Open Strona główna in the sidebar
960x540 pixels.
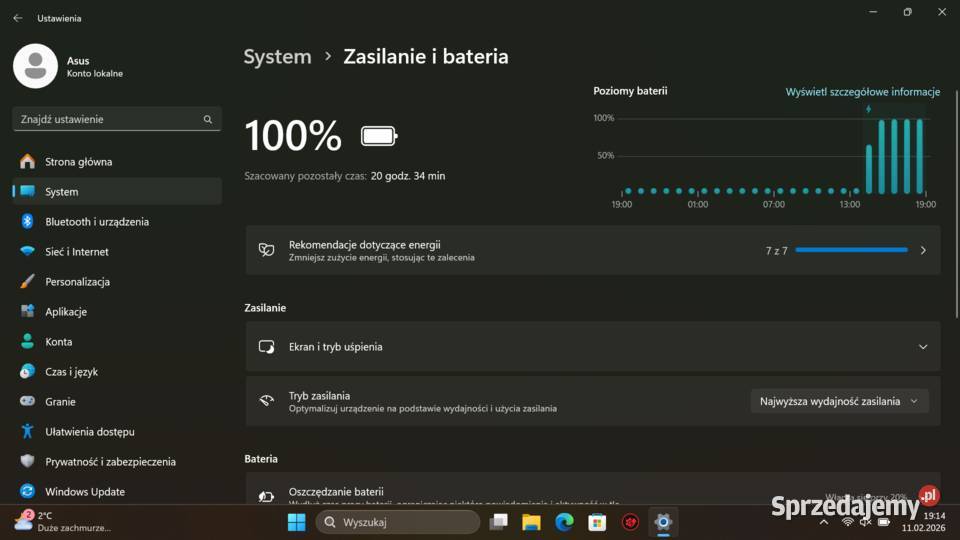click(x=117, y=162)
